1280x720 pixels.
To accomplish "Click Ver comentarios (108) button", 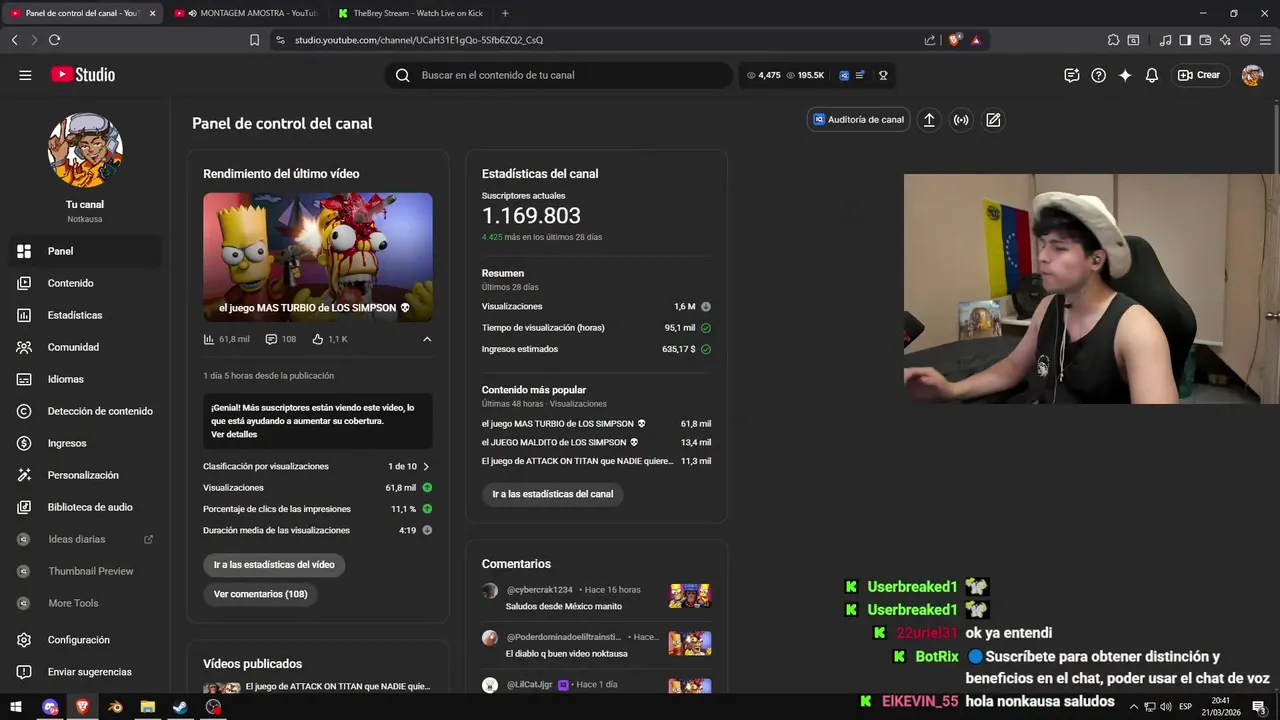I will (261, 594).
